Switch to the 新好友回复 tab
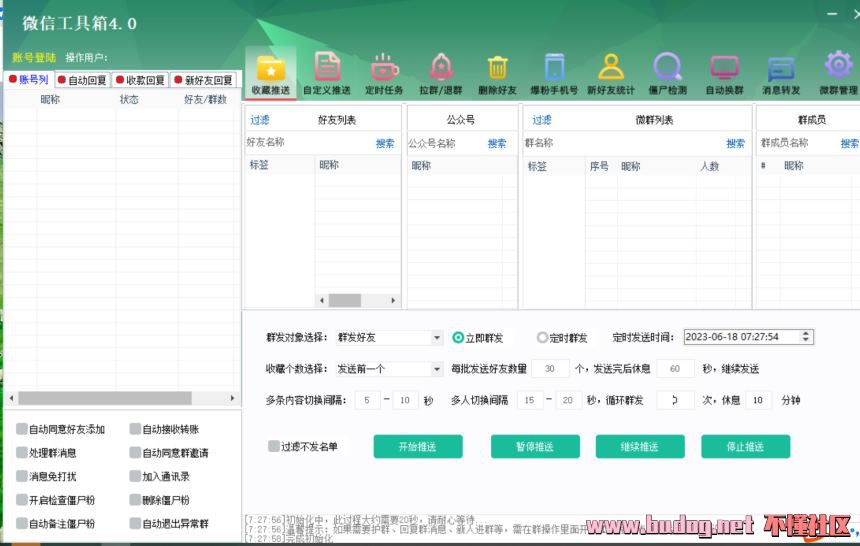Screen dimensions: 860x546 (204, 80)
